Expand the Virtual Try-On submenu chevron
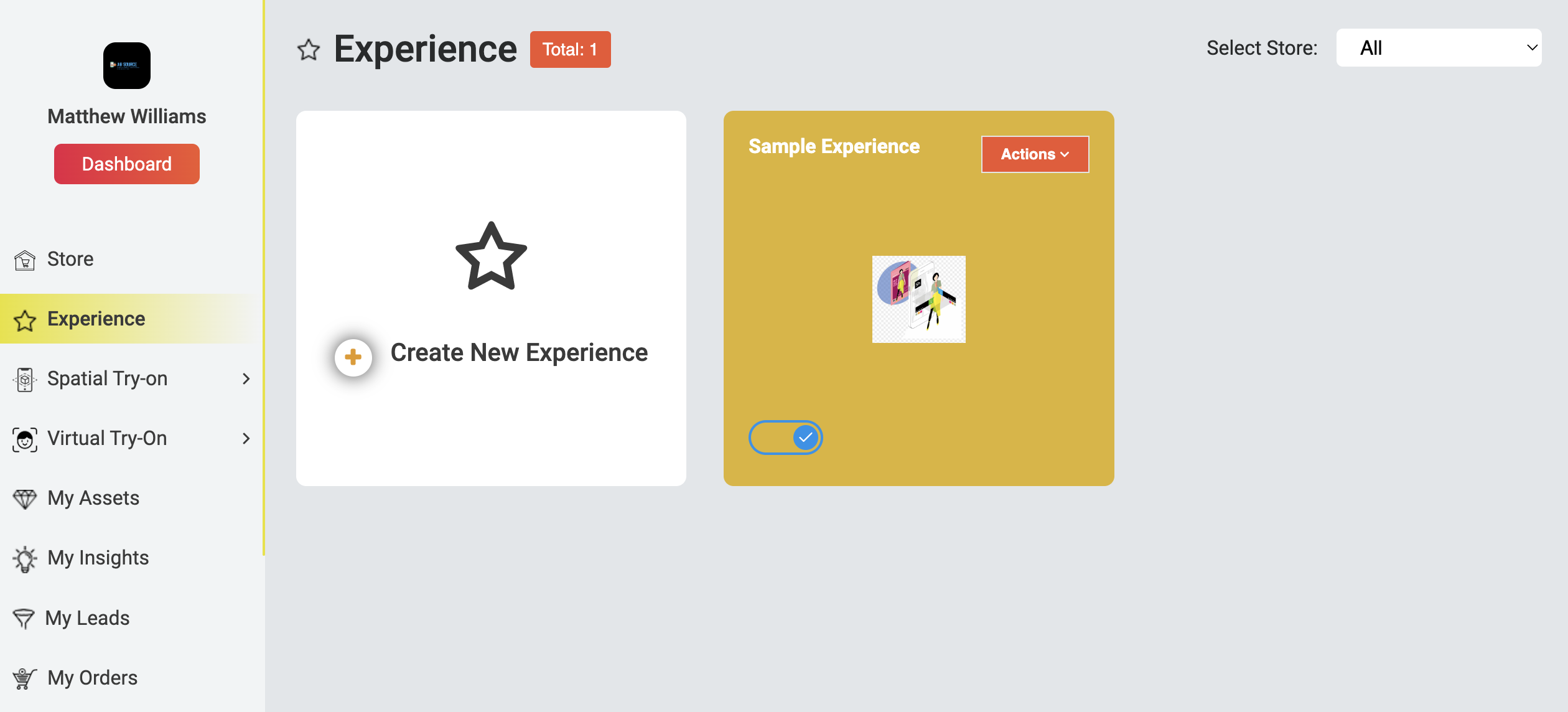Screen dimensions: 1568x712 (x=246, y=438)
